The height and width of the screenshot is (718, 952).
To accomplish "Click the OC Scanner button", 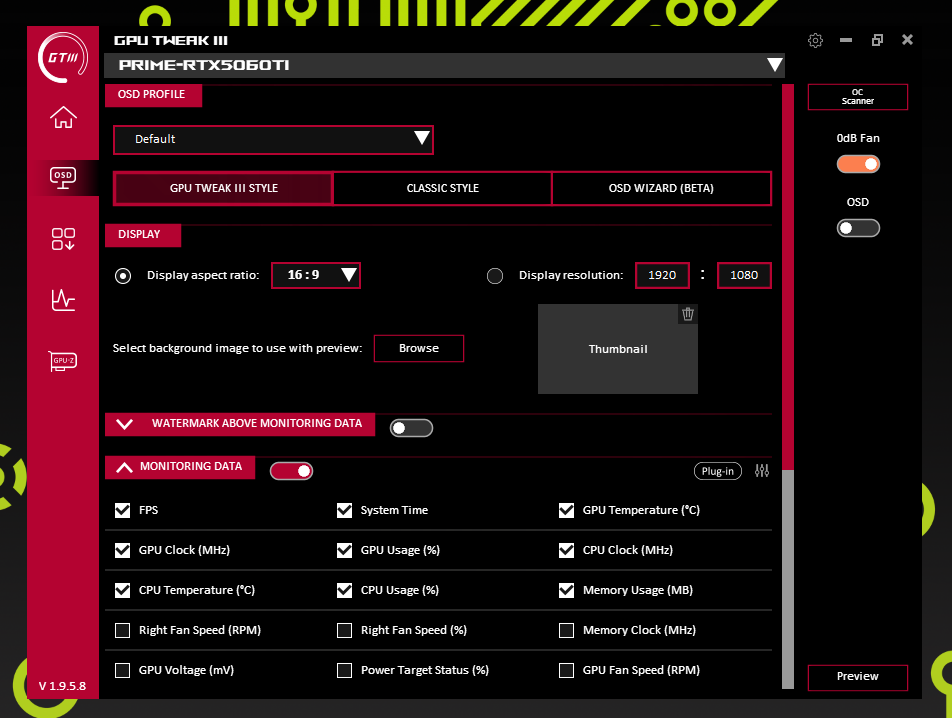I will coord(857,97).
